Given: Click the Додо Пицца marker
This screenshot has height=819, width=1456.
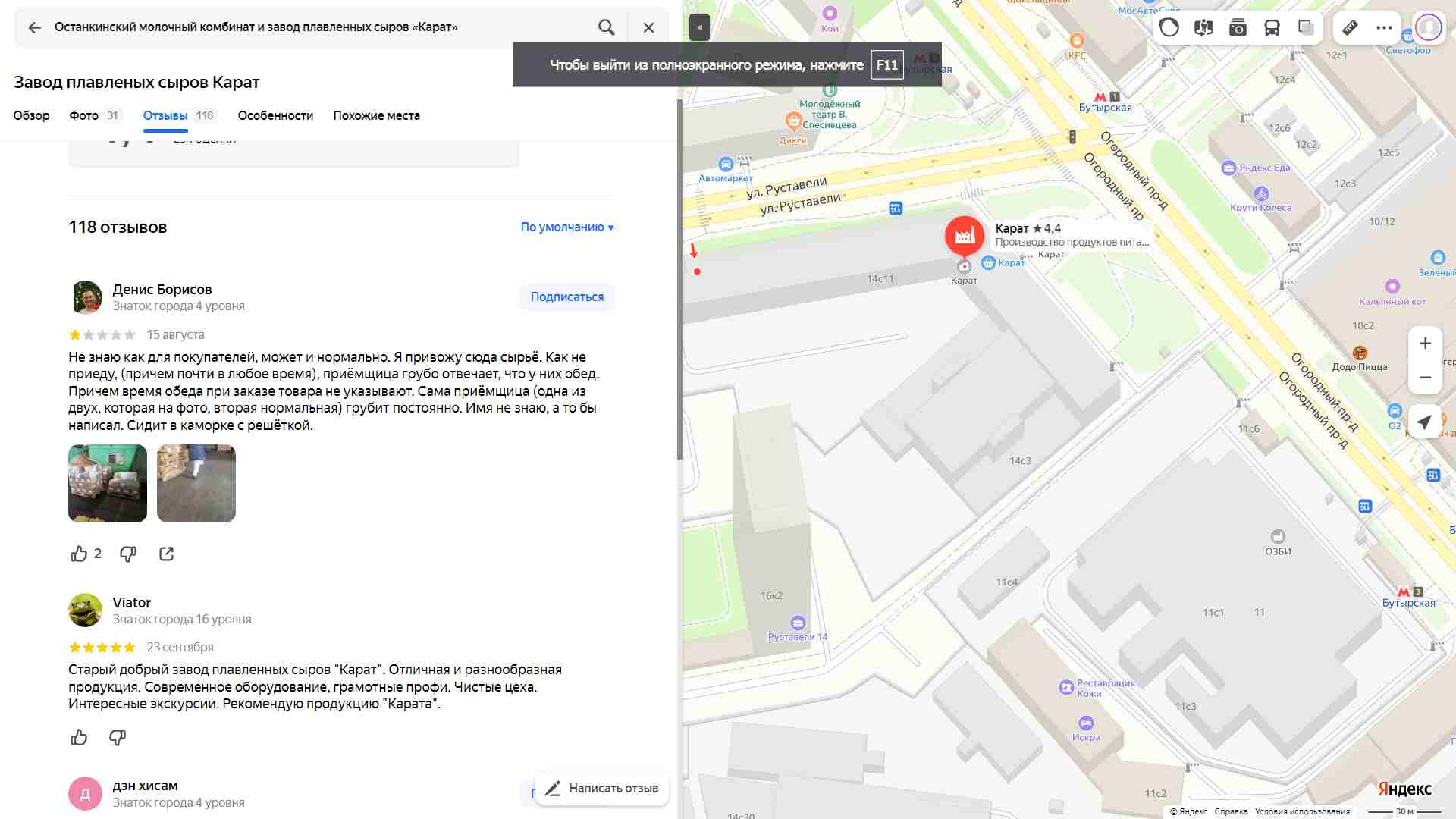Looking at the screenshot, I should [1360, 353].
